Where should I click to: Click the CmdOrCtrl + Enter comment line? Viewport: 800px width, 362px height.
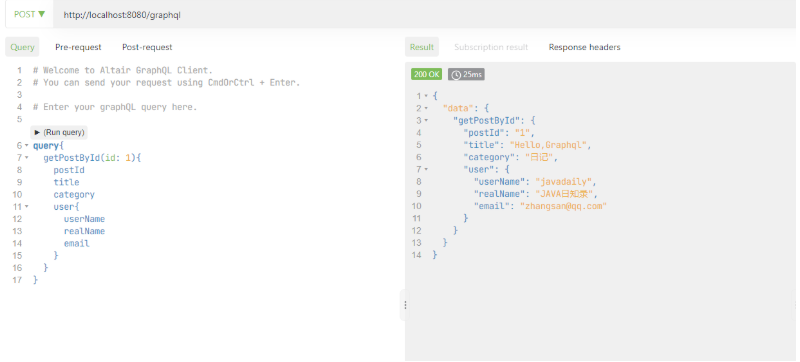click(166, 83)
